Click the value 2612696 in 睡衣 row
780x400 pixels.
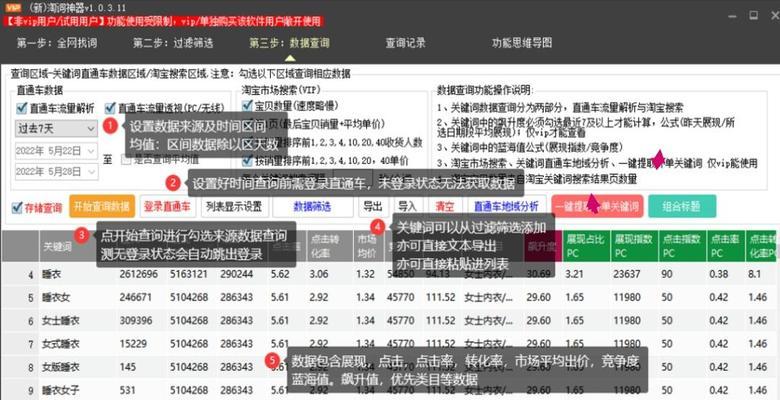pos(138,274)
